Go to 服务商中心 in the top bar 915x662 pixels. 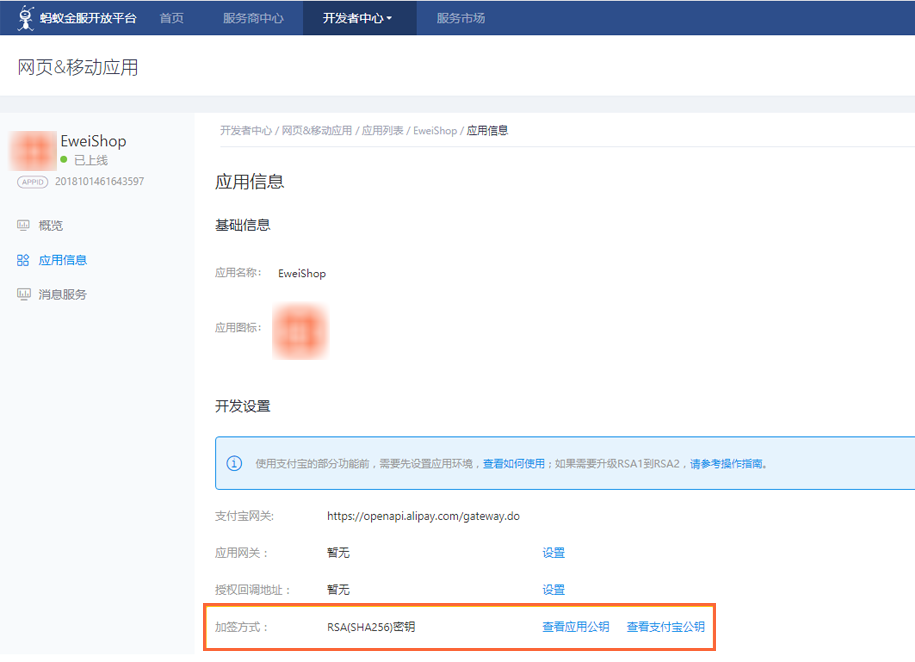pyautogui.click(x=253, y=18)
